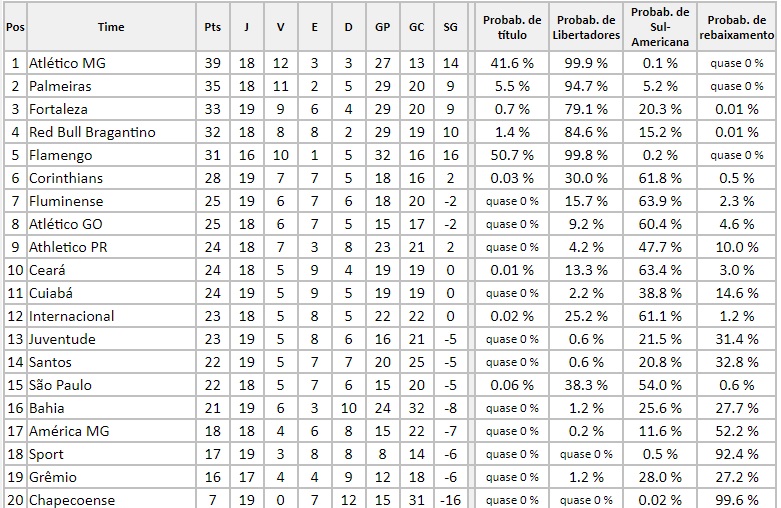Select the Chapecoense team name
This screenshot has width=781, height=508.
pyautogui.click(x=72, y=500)
